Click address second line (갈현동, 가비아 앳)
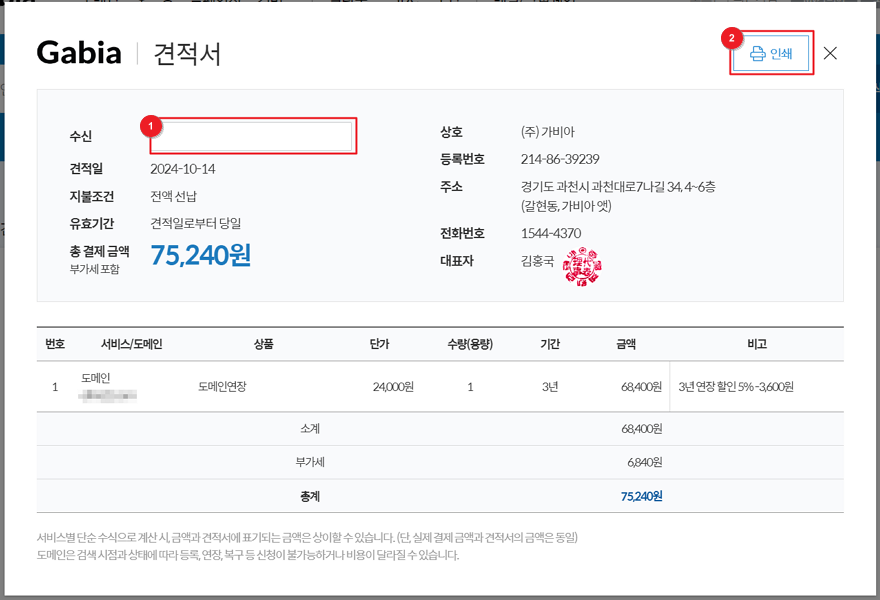This screenshot has height=600, width=880. 566,206
